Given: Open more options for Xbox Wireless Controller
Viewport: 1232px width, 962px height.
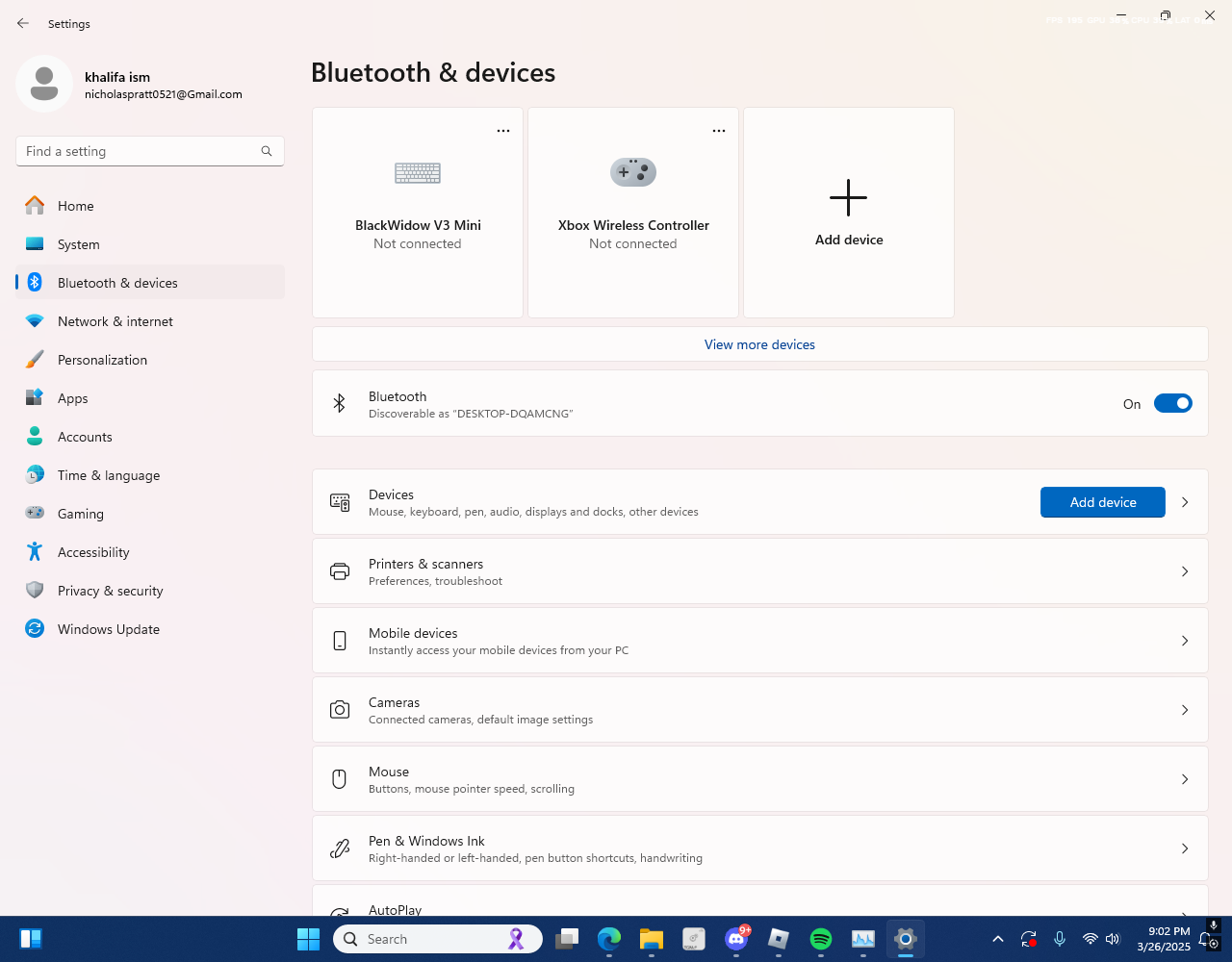Looking at the screenshot, I should click(719, 131).
